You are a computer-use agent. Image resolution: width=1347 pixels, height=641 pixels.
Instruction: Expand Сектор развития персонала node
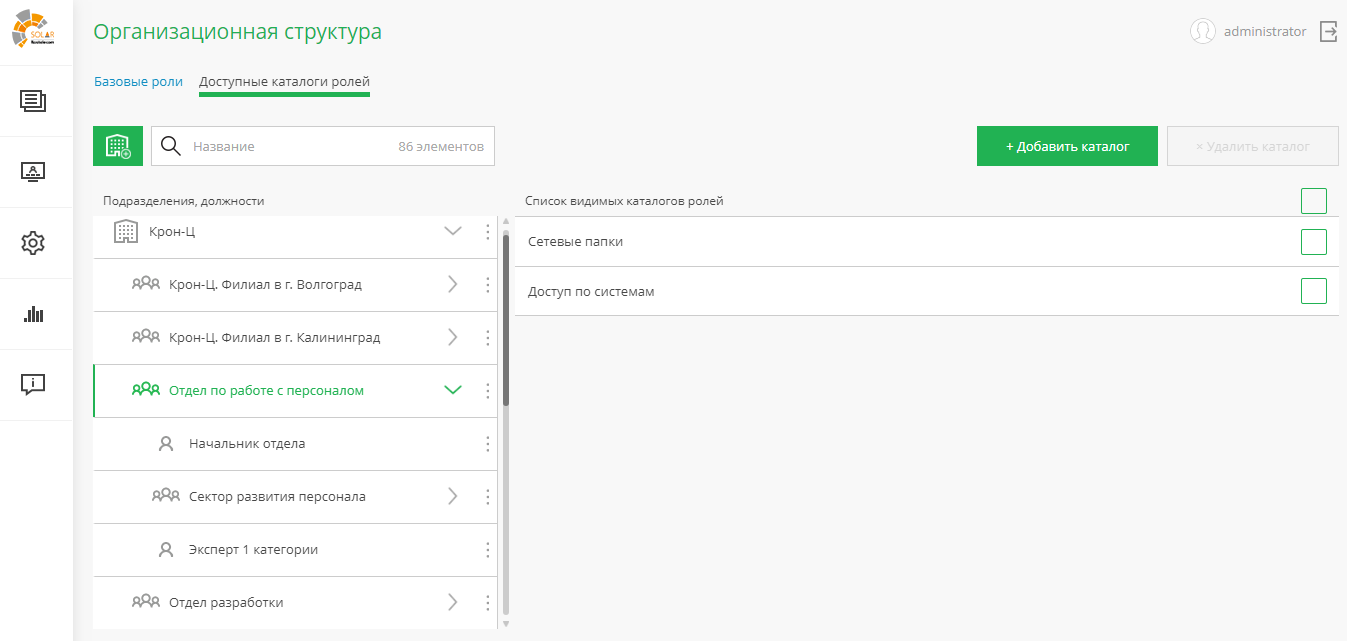click(453, 497)
